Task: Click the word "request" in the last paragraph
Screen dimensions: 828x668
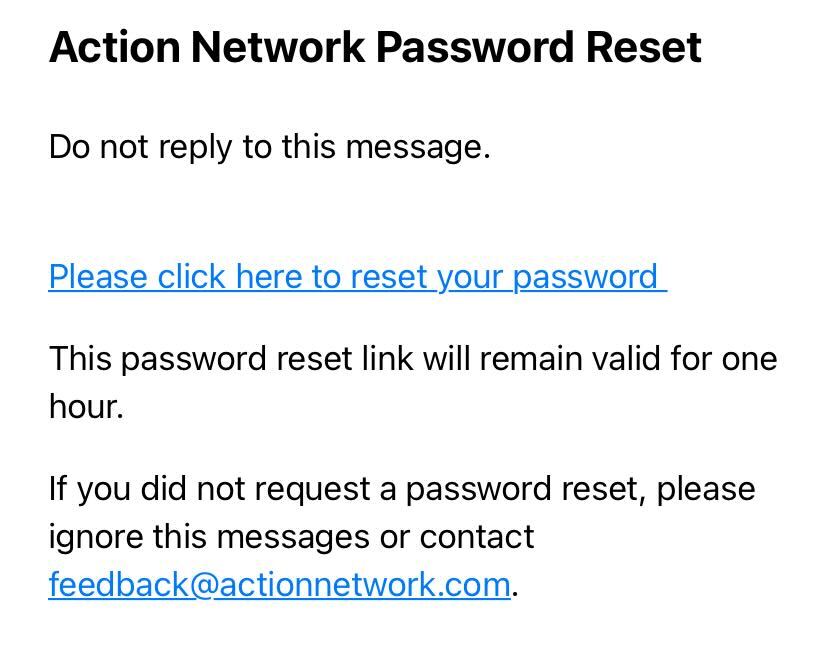Action: click(x=310, y=490)
